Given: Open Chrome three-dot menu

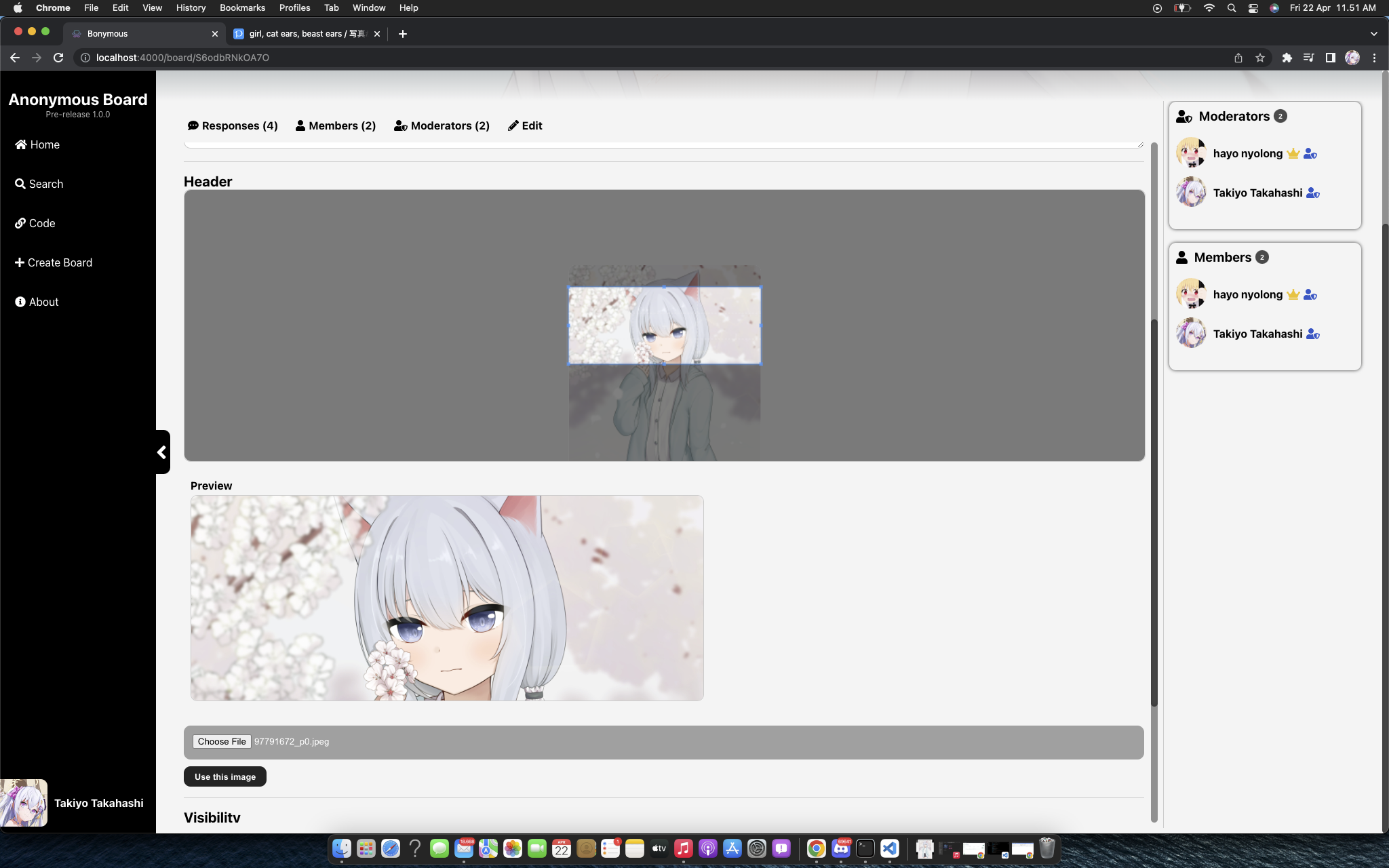Looking at the screenshot, I should click(x=1374, y=58).
